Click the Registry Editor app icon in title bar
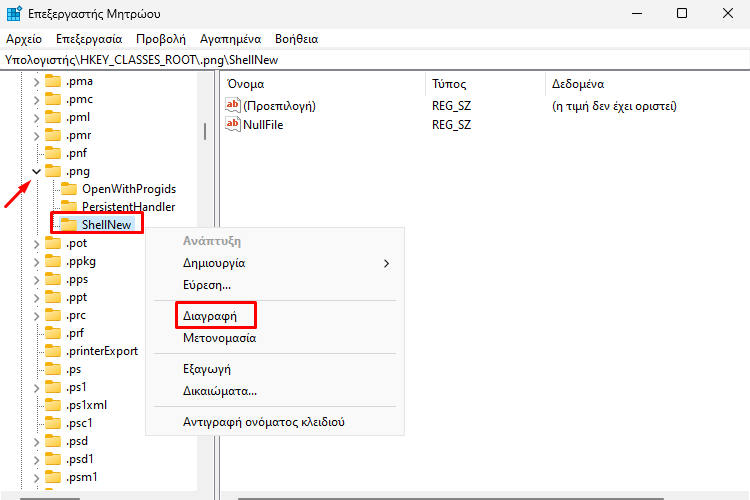This screenshot has width=750, height=500. coord(14,13)
